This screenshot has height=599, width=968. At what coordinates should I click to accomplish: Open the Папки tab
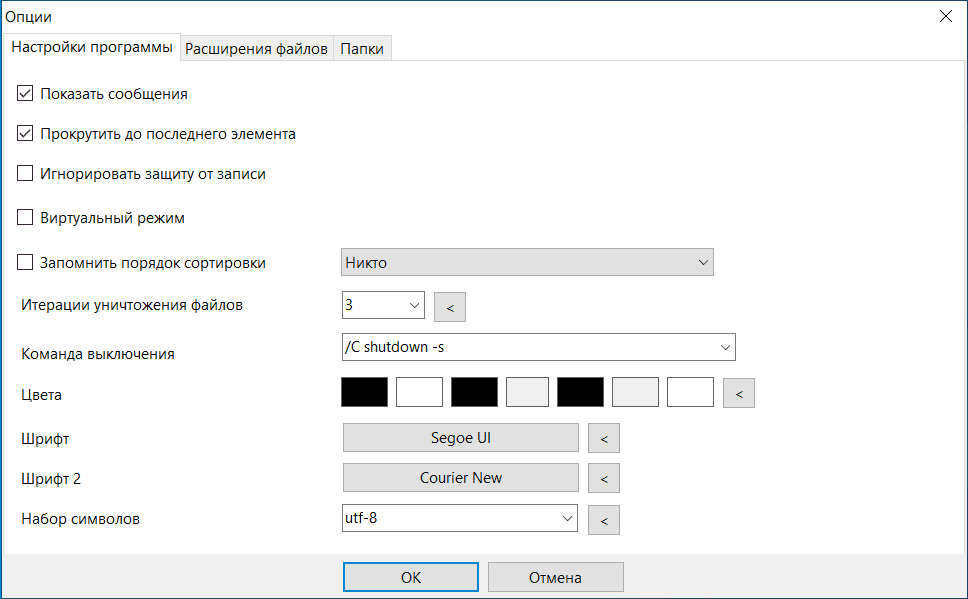tap(362, 48)
